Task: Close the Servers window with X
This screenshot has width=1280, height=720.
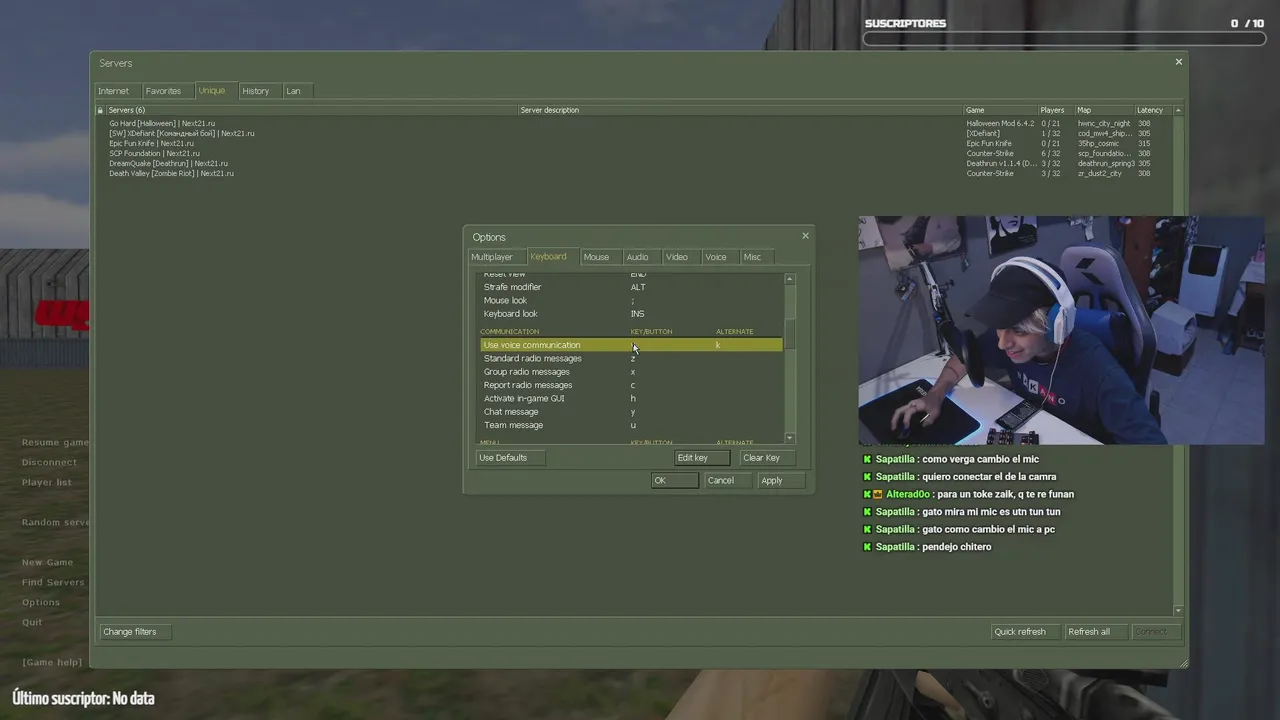Action: (x=1178, y=62)
